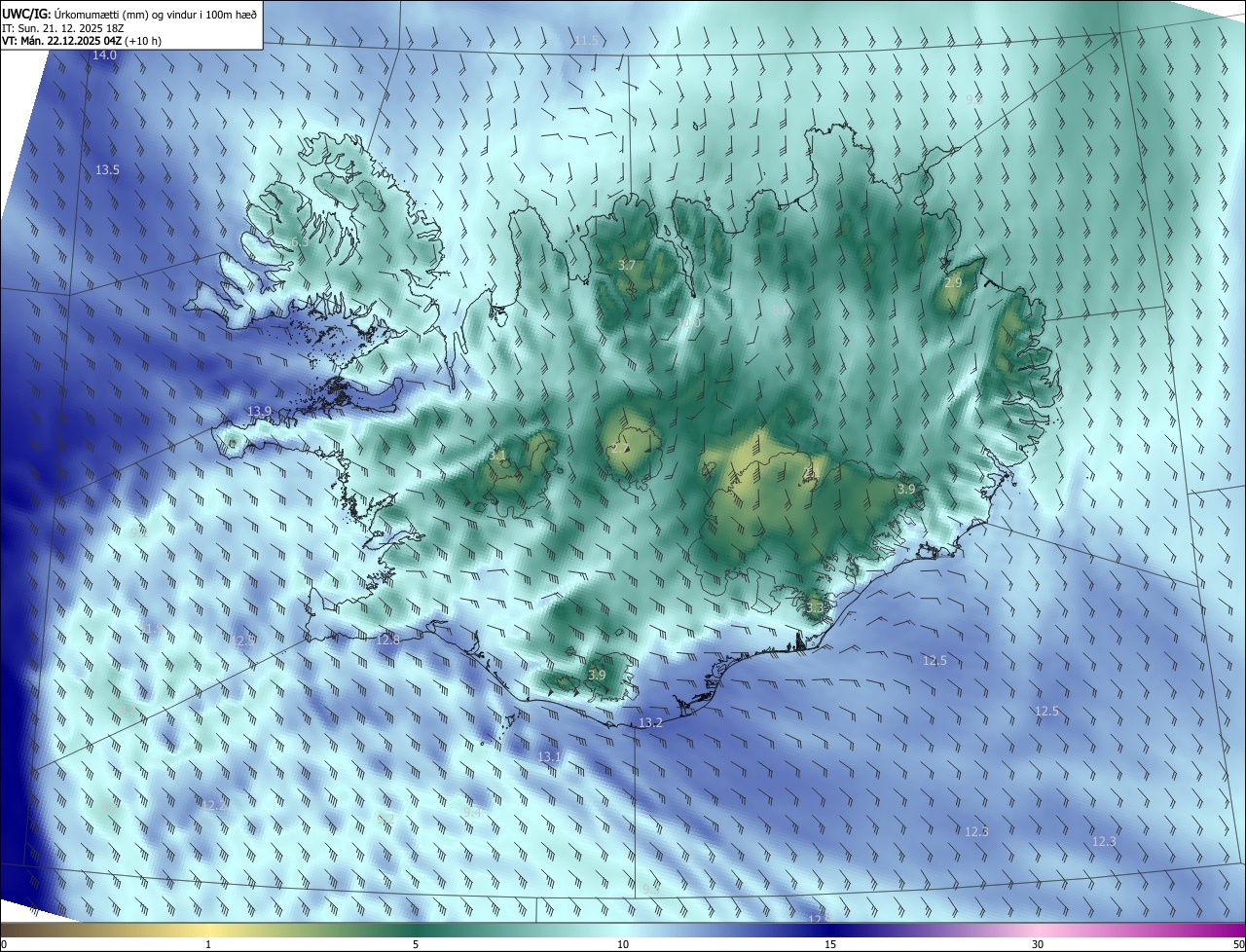The image size is (1246, 952).
Task: Click the '12.8' value label
Action: pos(387,640)
